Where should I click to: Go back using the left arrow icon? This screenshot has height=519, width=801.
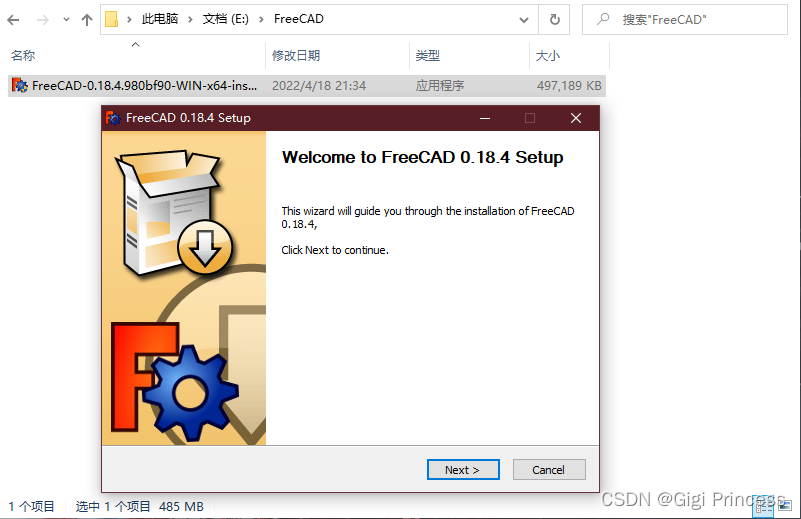coord(13,20)
